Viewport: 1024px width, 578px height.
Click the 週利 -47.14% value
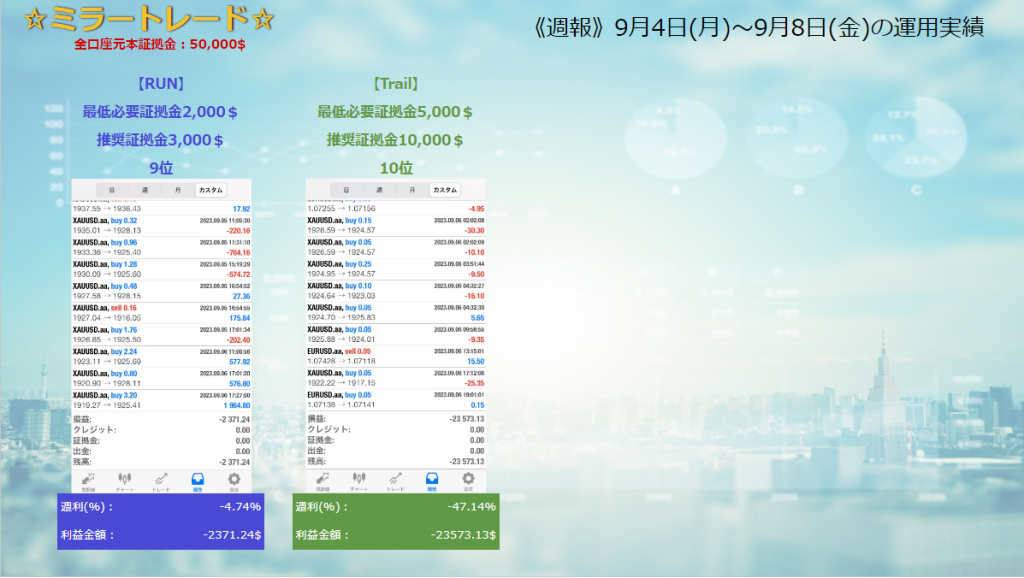point(472,507)
